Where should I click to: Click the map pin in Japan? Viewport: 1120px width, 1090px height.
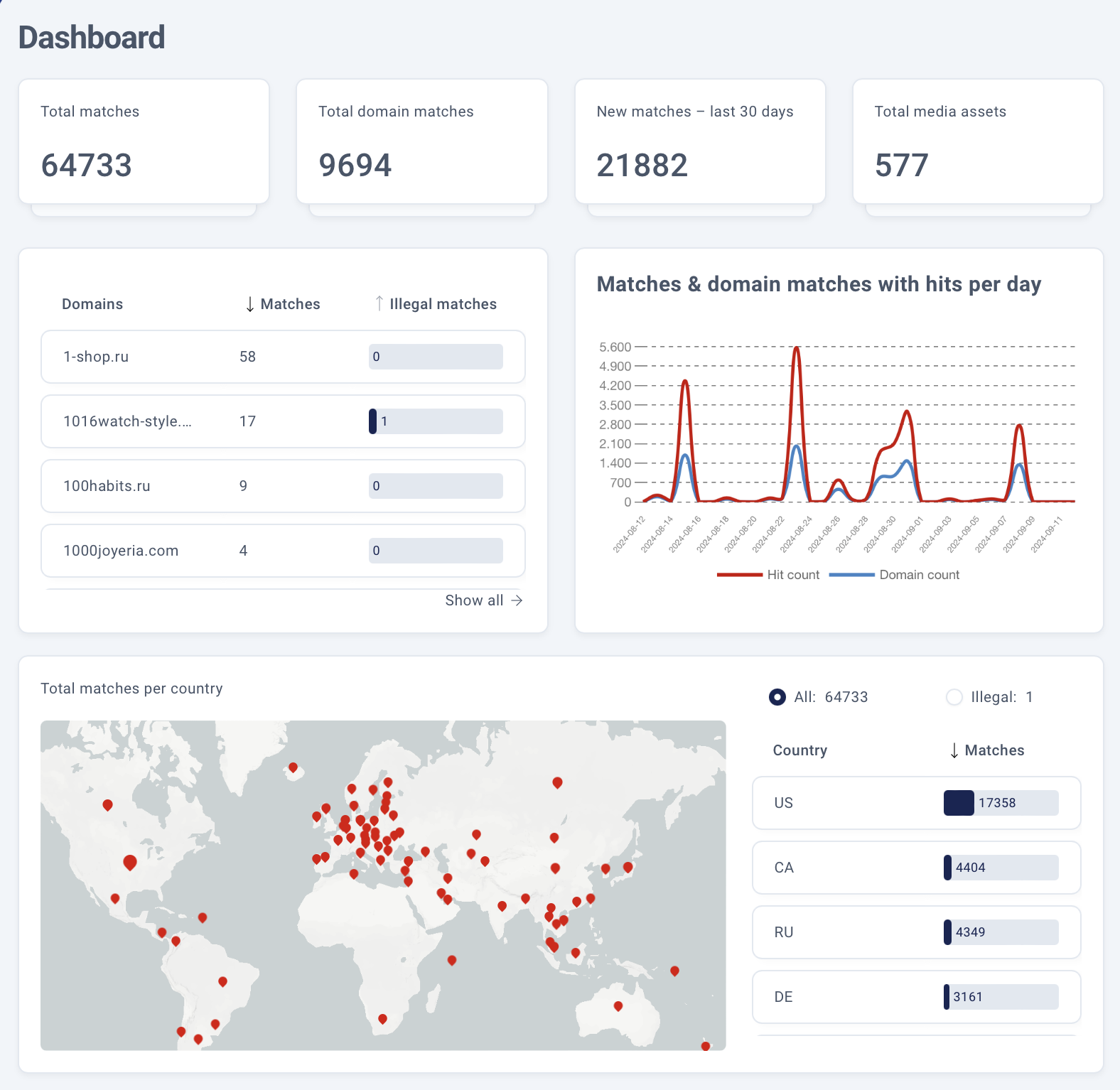(628, 867)
